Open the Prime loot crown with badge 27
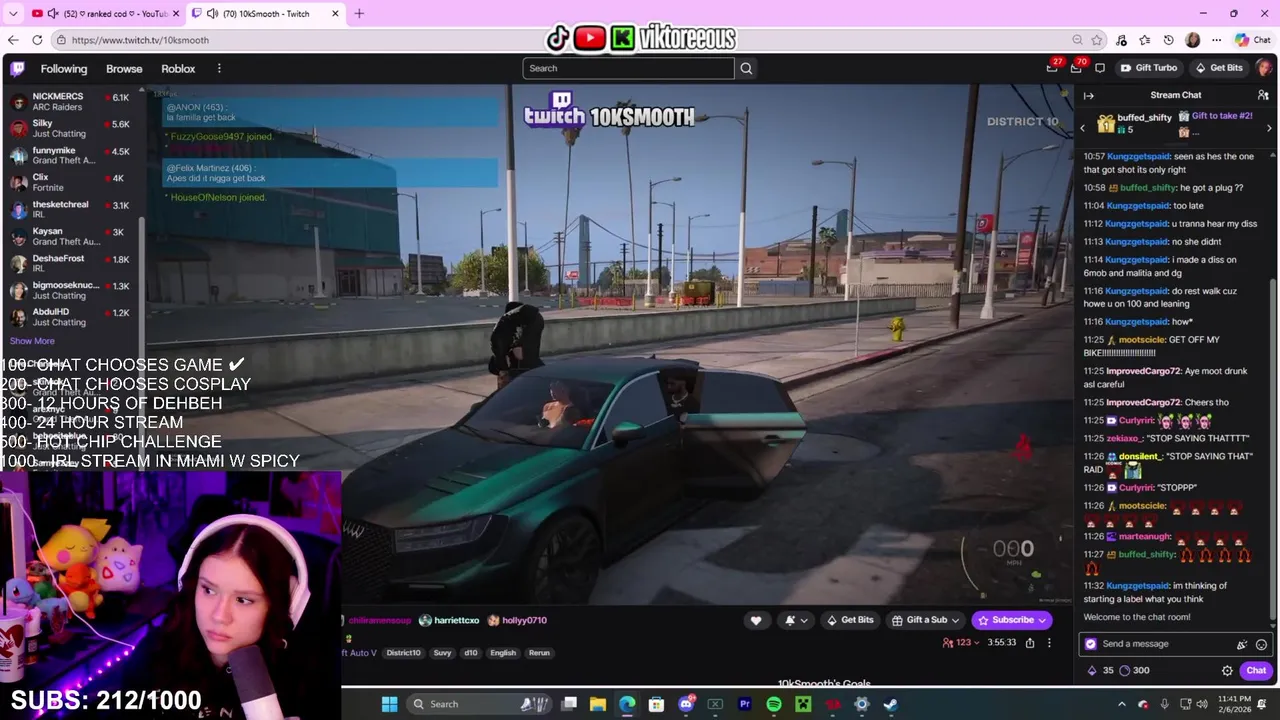The height and width of the screenshot is (720, 1280). (x=1052, y=68)
